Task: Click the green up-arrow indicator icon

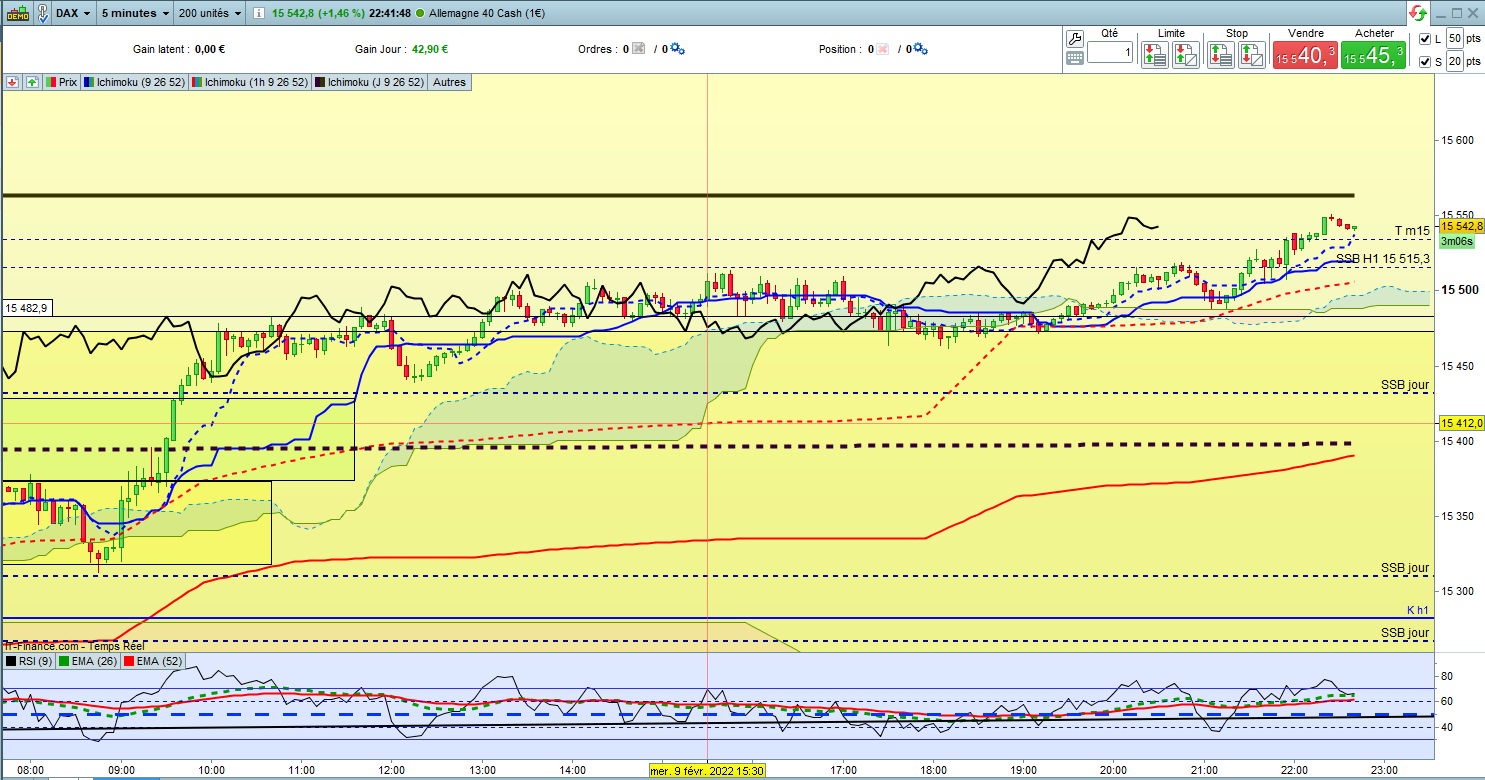Action: 32,82
